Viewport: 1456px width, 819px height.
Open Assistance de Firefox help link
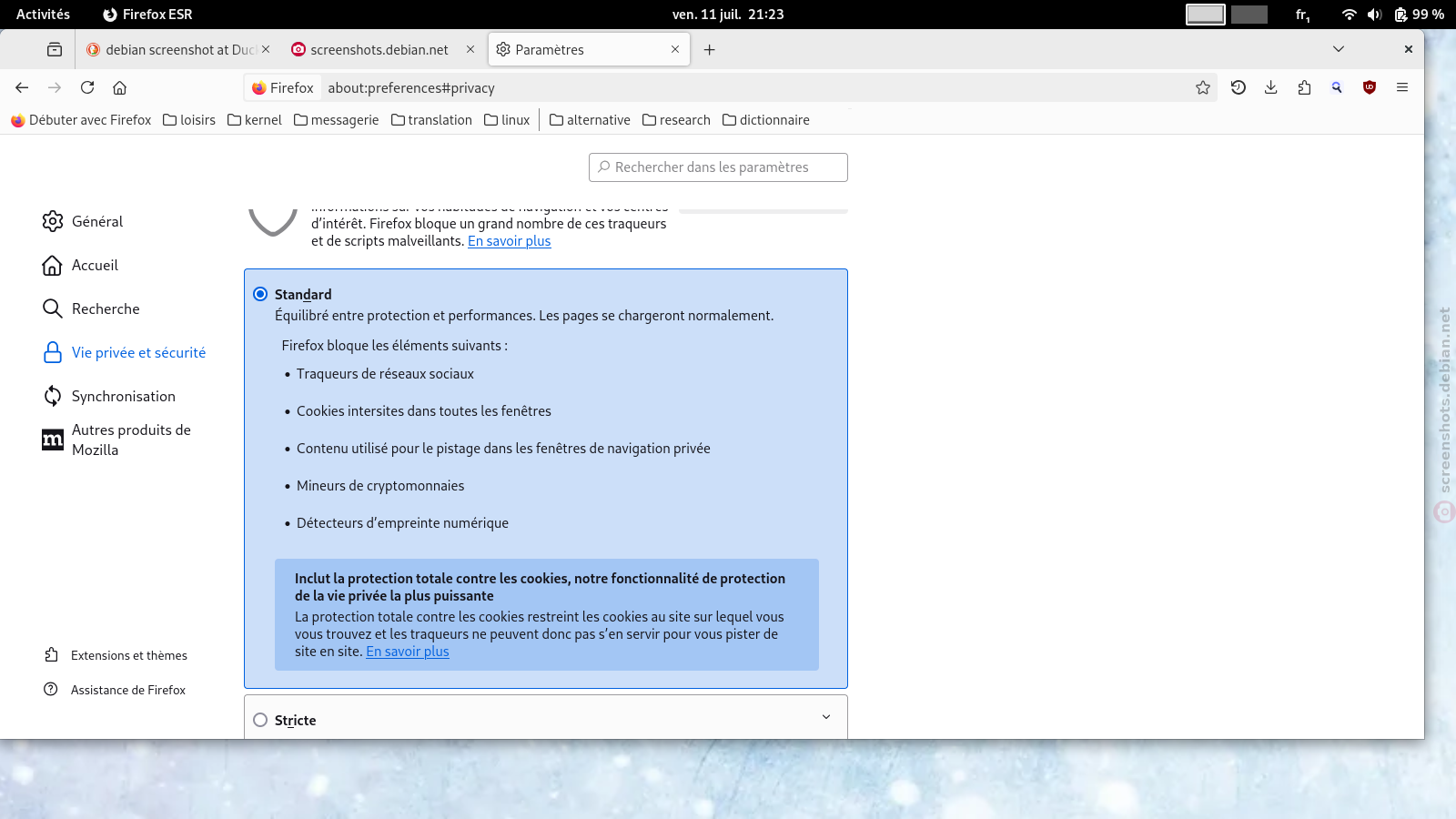coord(115,690)
